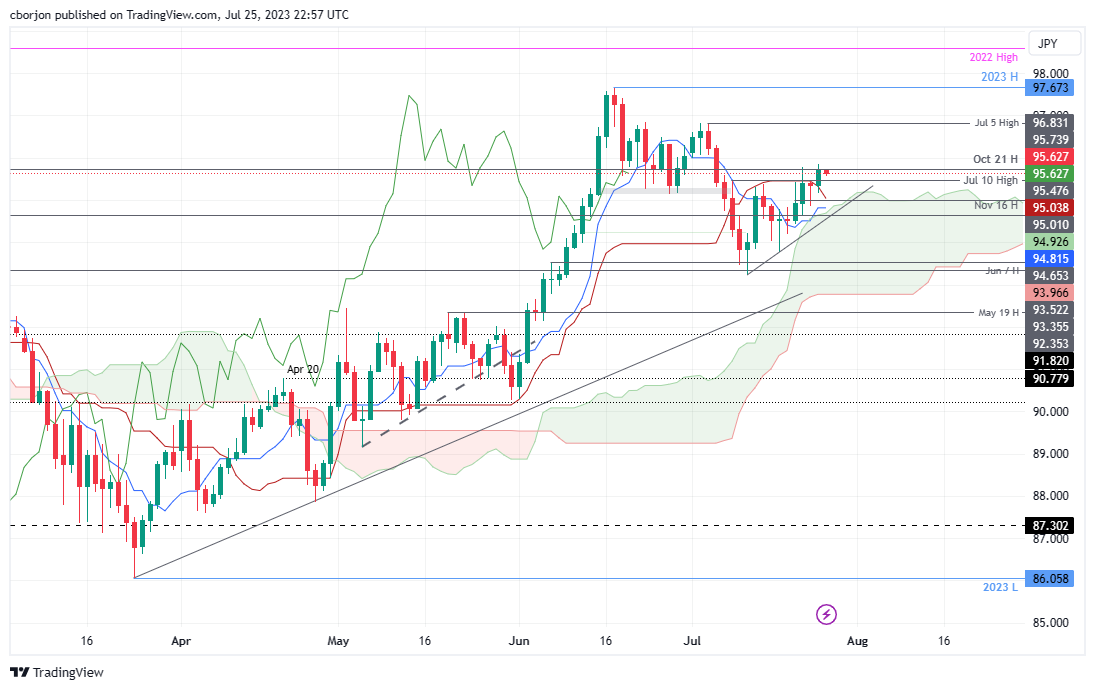Click the blue 86.058 price label
1095x690 pixels.
point(1051,579)
